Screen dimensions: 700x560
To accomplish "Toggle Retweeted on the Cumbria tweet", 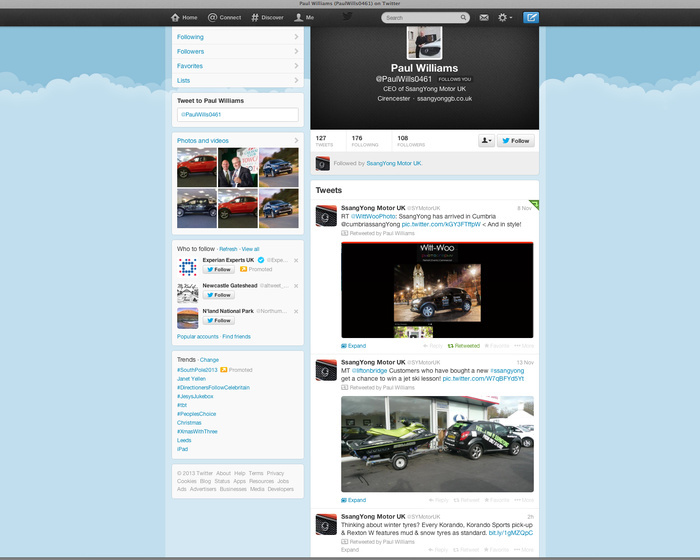I will 464,346.
